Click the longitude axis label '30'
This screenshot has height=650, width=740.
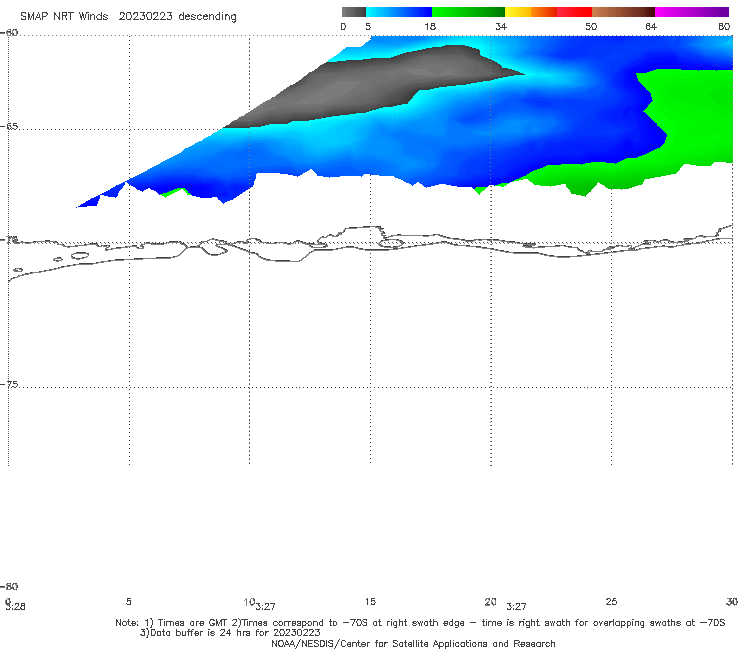pyautogui.click(x=732, y=601)
